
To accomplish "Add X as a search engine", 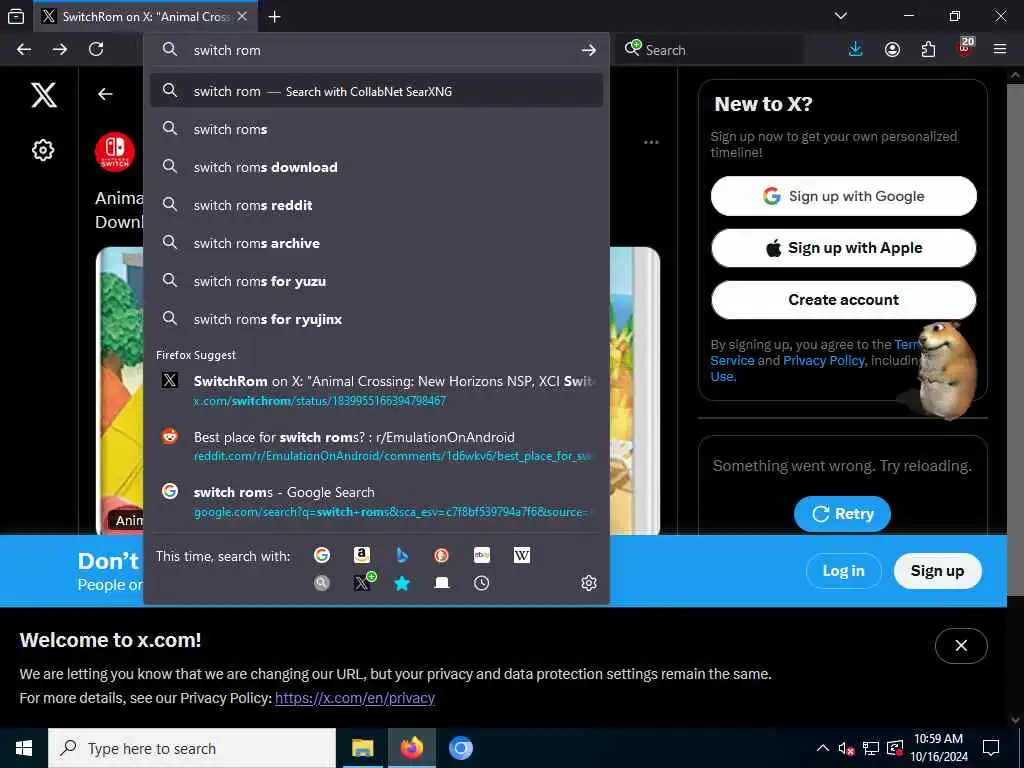I will pyautogui.click(x=363, y=582).
